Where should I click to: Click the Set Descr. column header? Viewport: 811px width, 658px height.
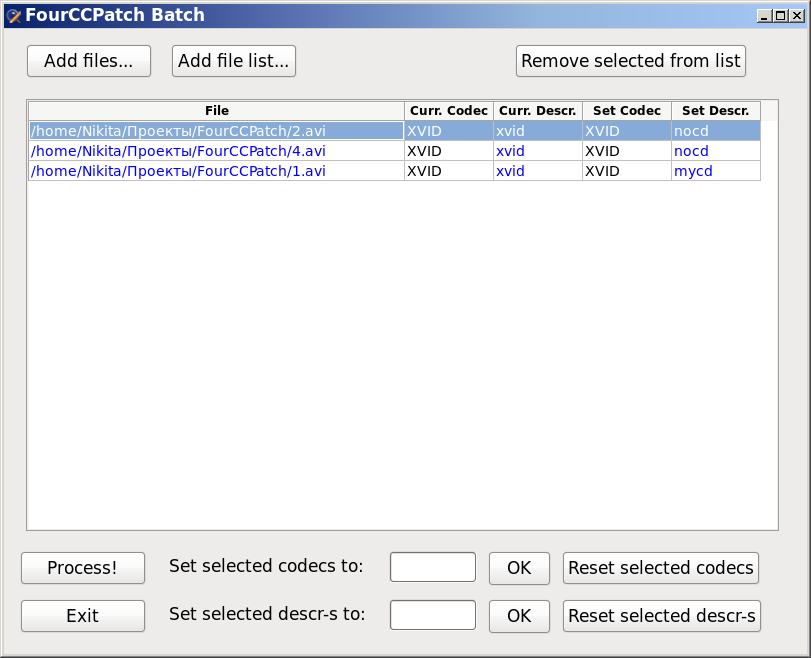(715, 111)
